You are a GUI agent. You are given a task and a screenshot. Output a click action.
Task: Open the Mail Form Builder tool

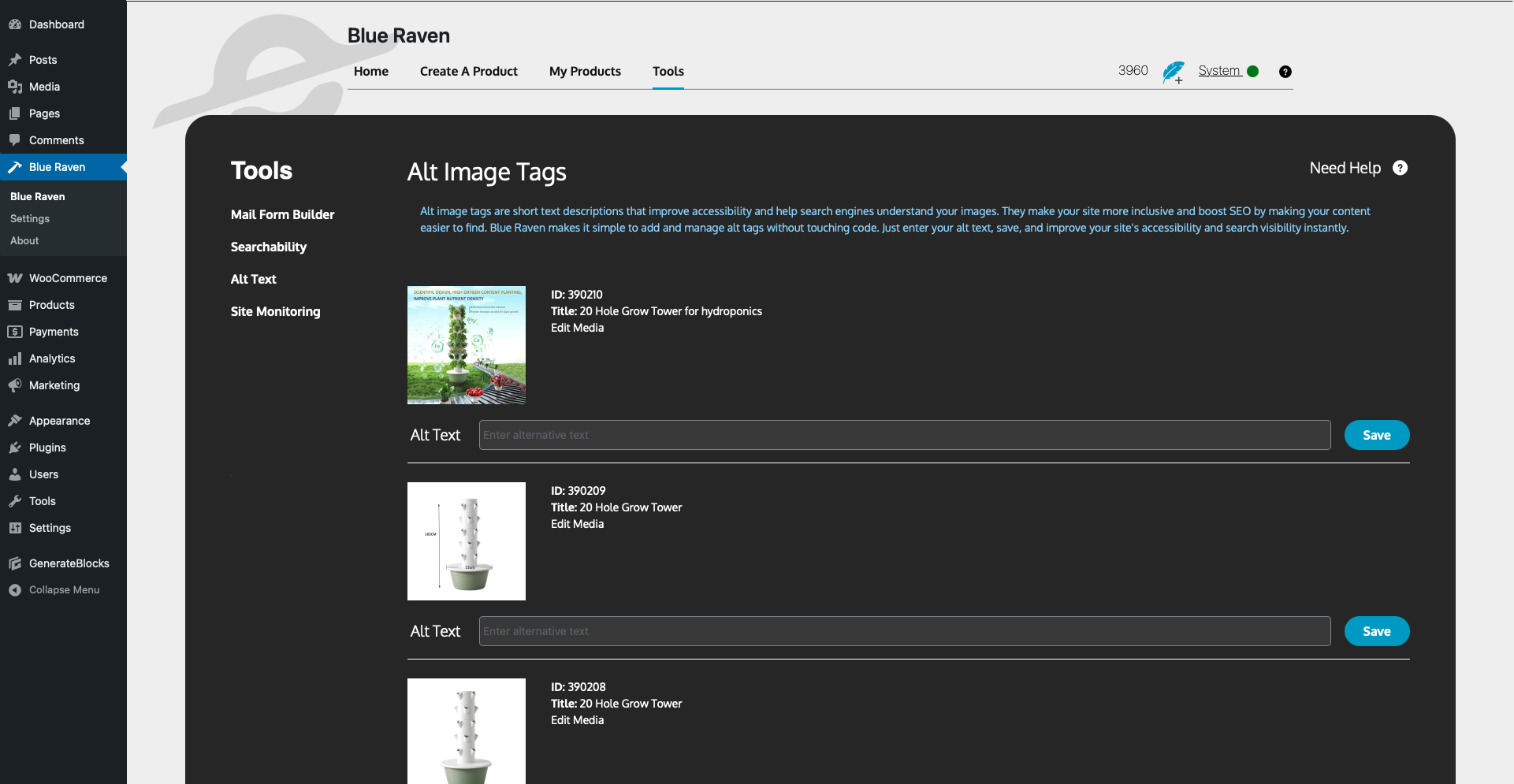click(x=282, y=214)
